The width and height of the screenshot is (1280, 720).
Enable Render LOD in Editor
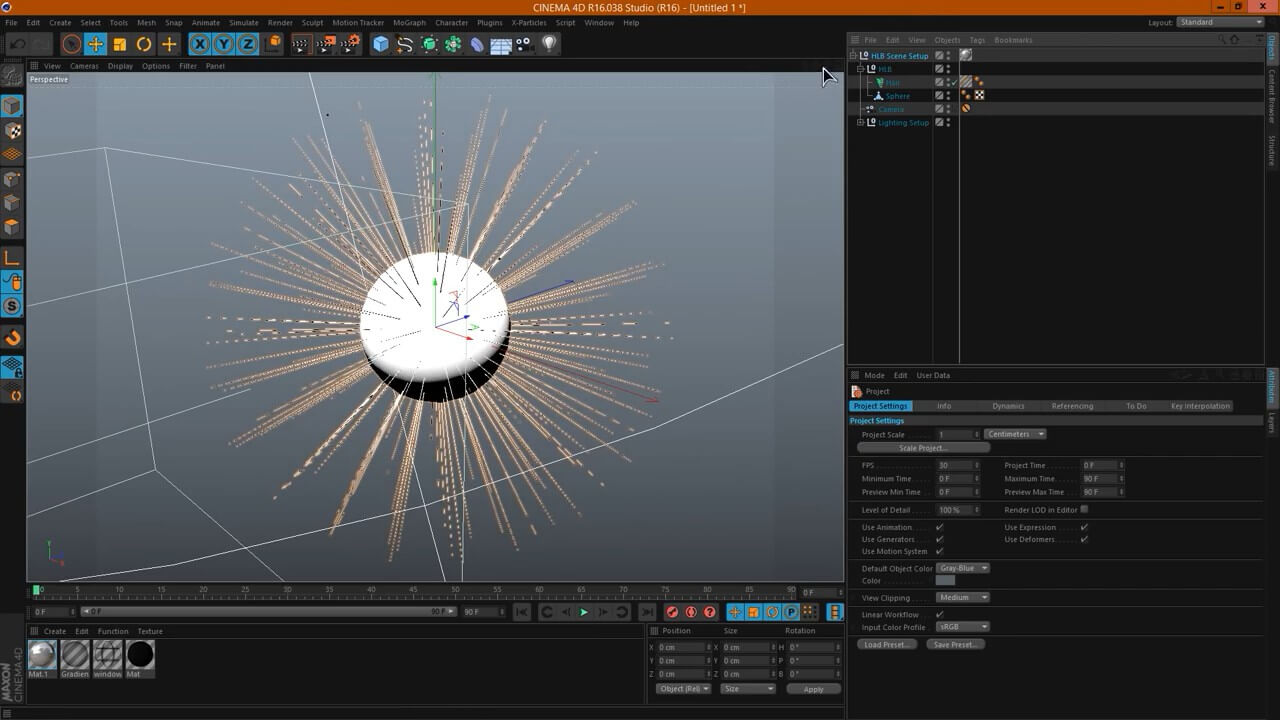point(1084,510)
